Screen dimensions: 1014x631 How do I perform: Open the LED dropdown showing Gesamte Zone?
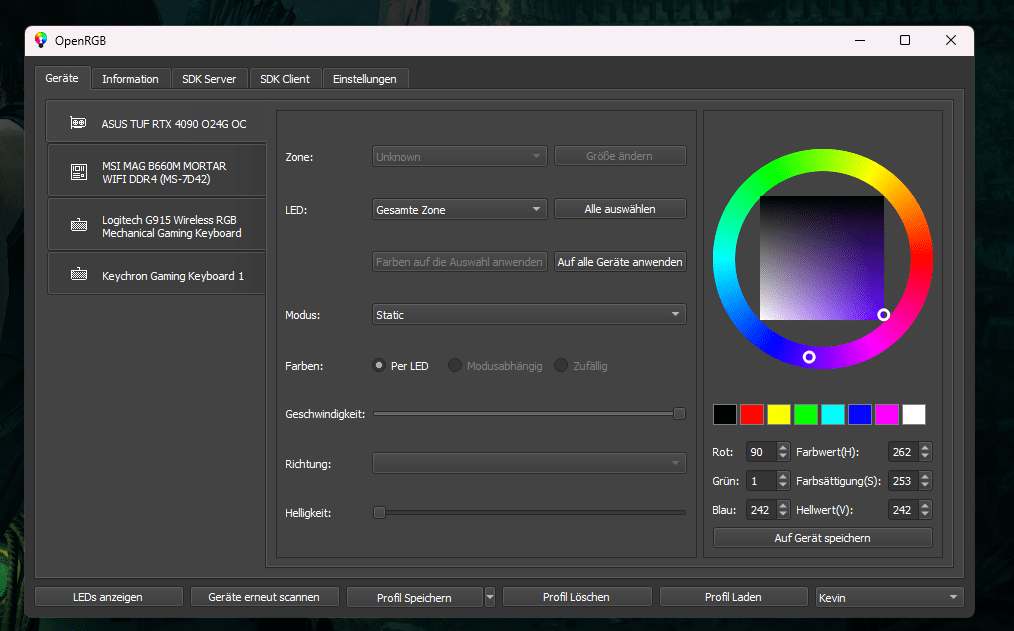[460, 209]
